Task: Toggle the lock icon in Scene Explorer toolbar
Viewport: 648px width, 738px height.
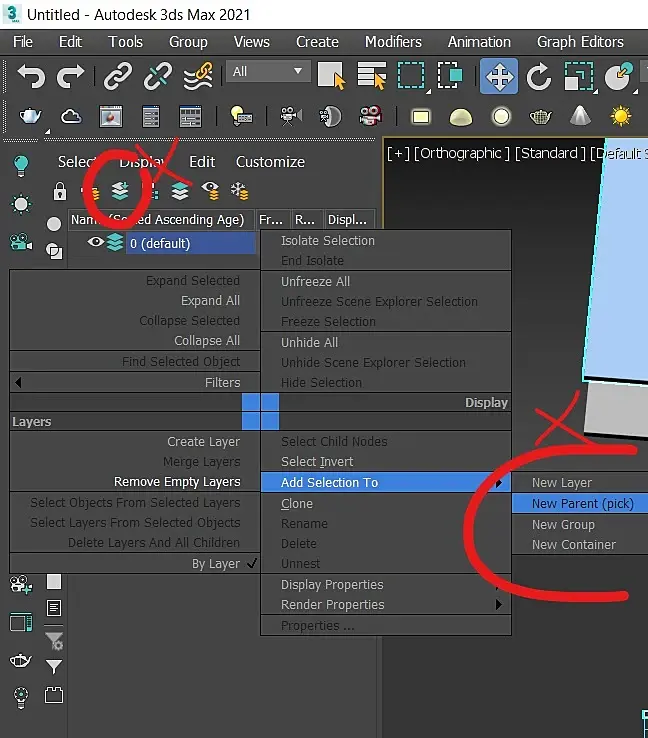Action: tap(60, 190)
